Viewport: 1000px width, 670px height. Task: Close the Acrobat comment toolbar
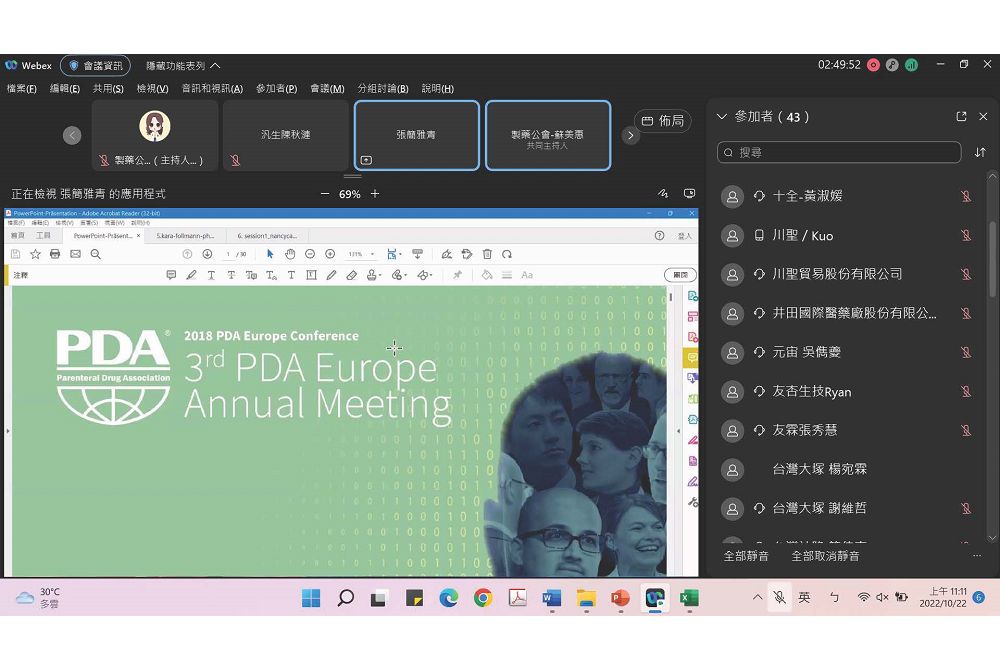coord(680,275)
